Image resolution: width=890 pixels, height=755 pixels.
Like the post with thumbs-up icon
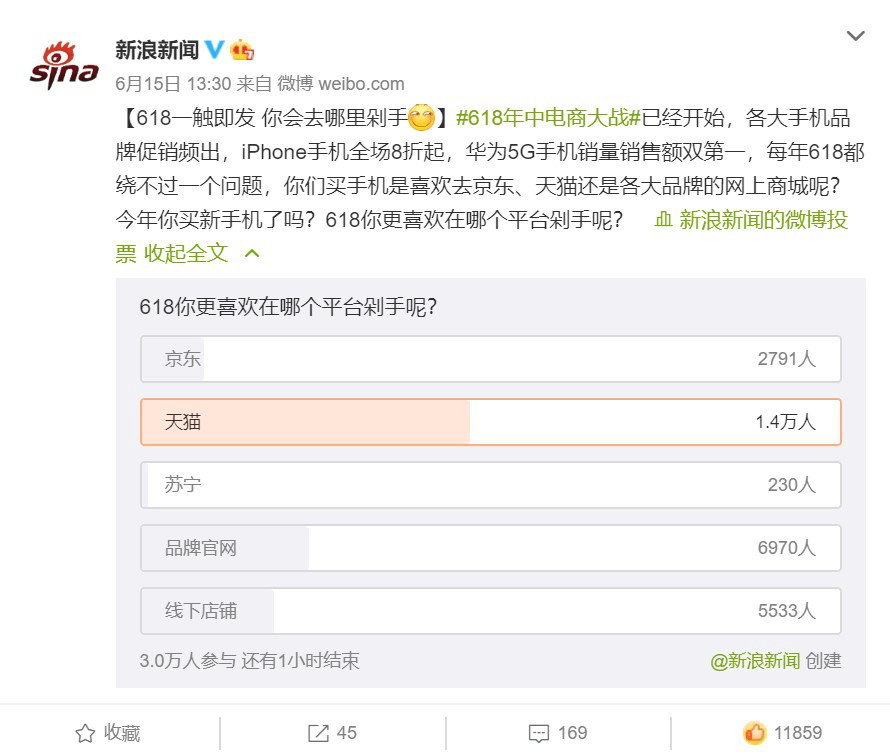[754, 733]
